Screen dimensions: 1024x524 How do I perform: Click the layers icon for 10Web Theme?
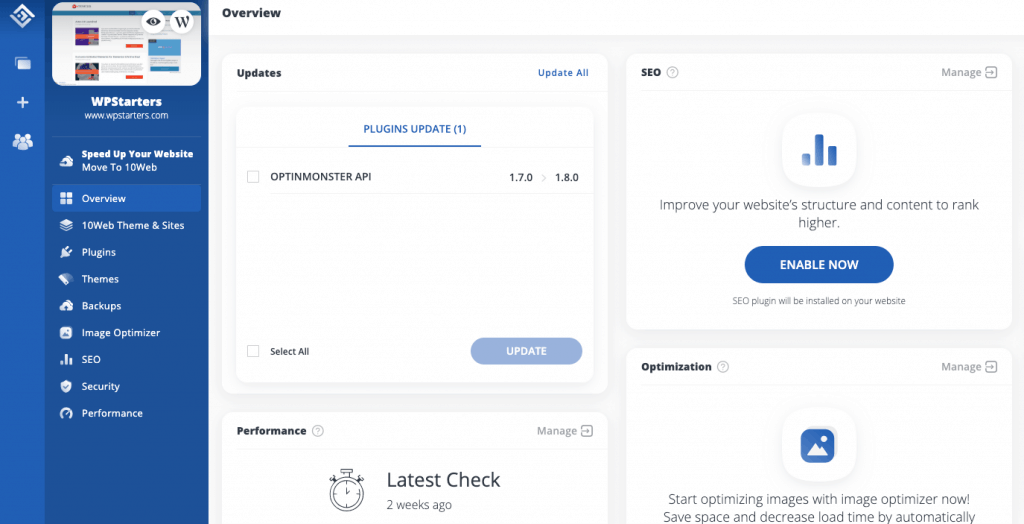(x=66, y=225)
